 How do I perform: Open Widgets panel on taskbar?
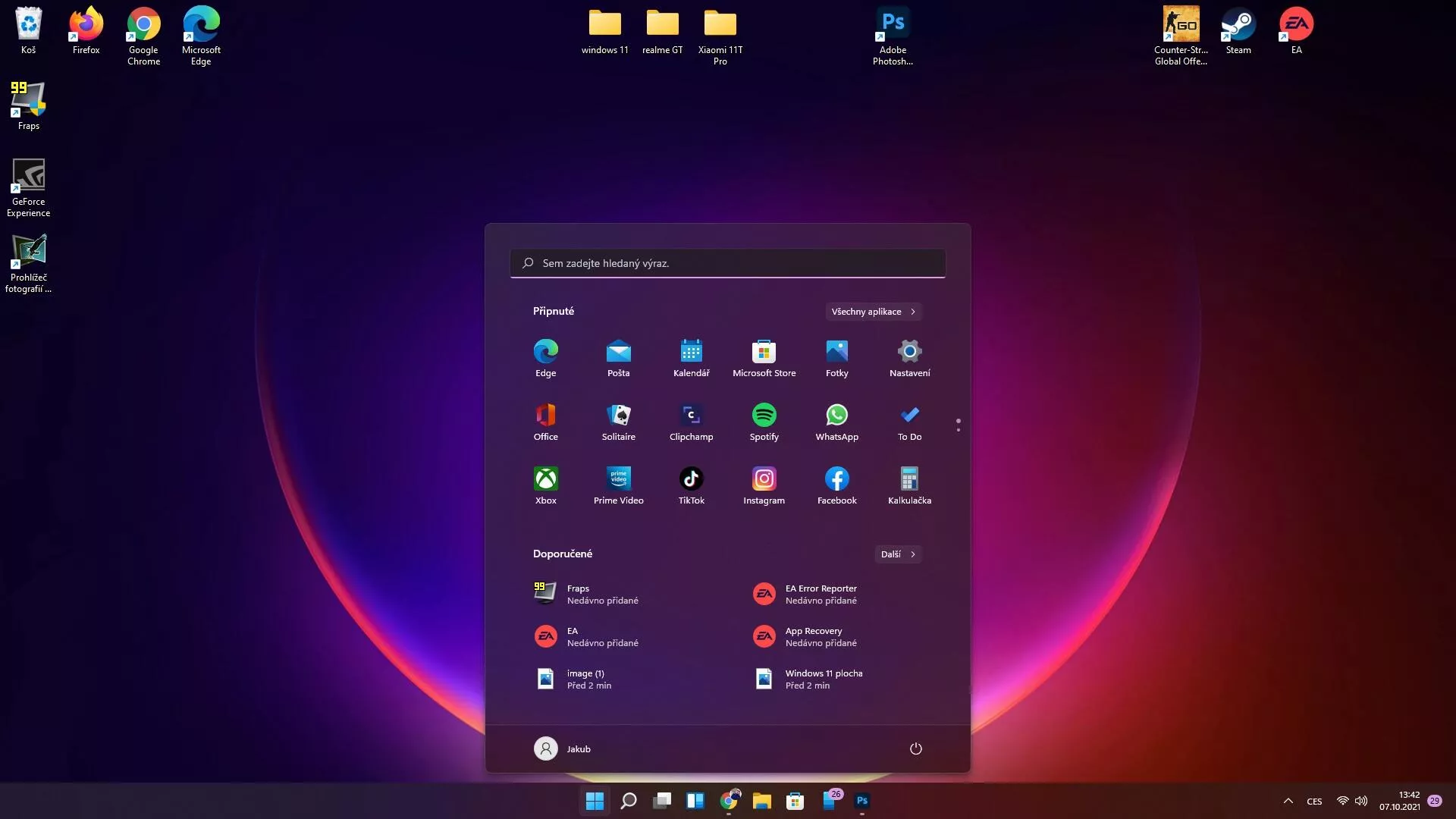pos(695,801)
